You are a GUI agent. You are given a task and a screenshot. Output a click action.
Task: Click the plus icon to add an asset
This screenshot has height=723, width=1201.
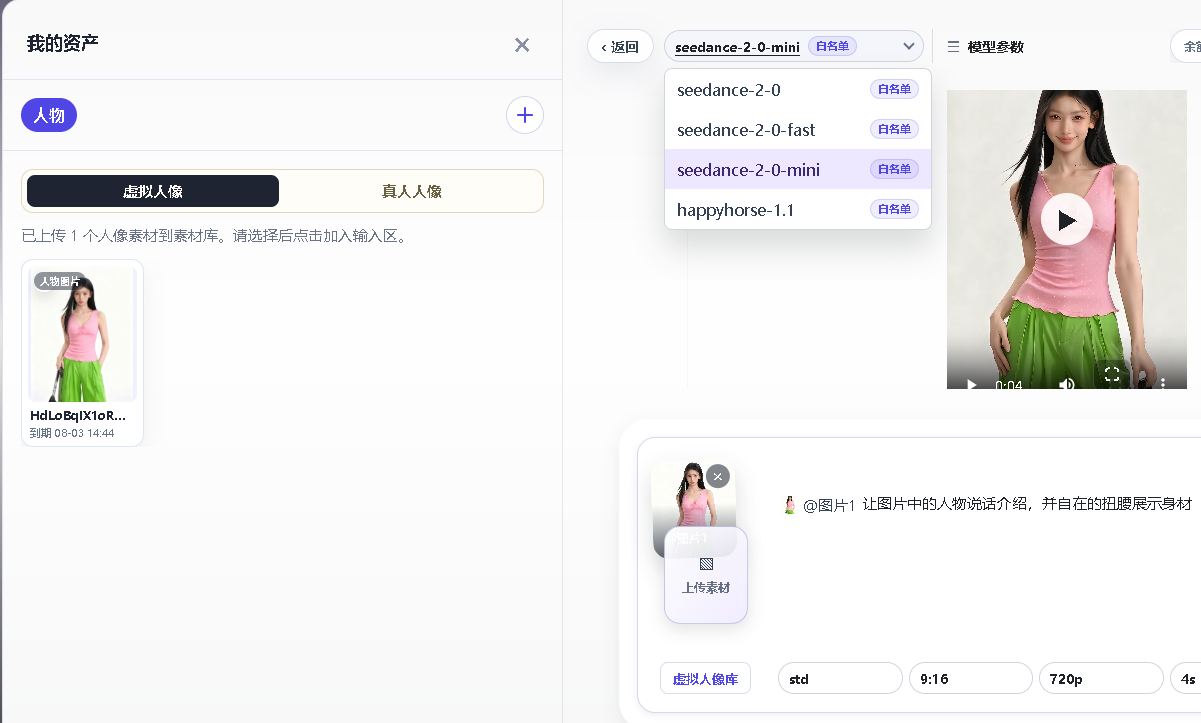tap(525, 115)
